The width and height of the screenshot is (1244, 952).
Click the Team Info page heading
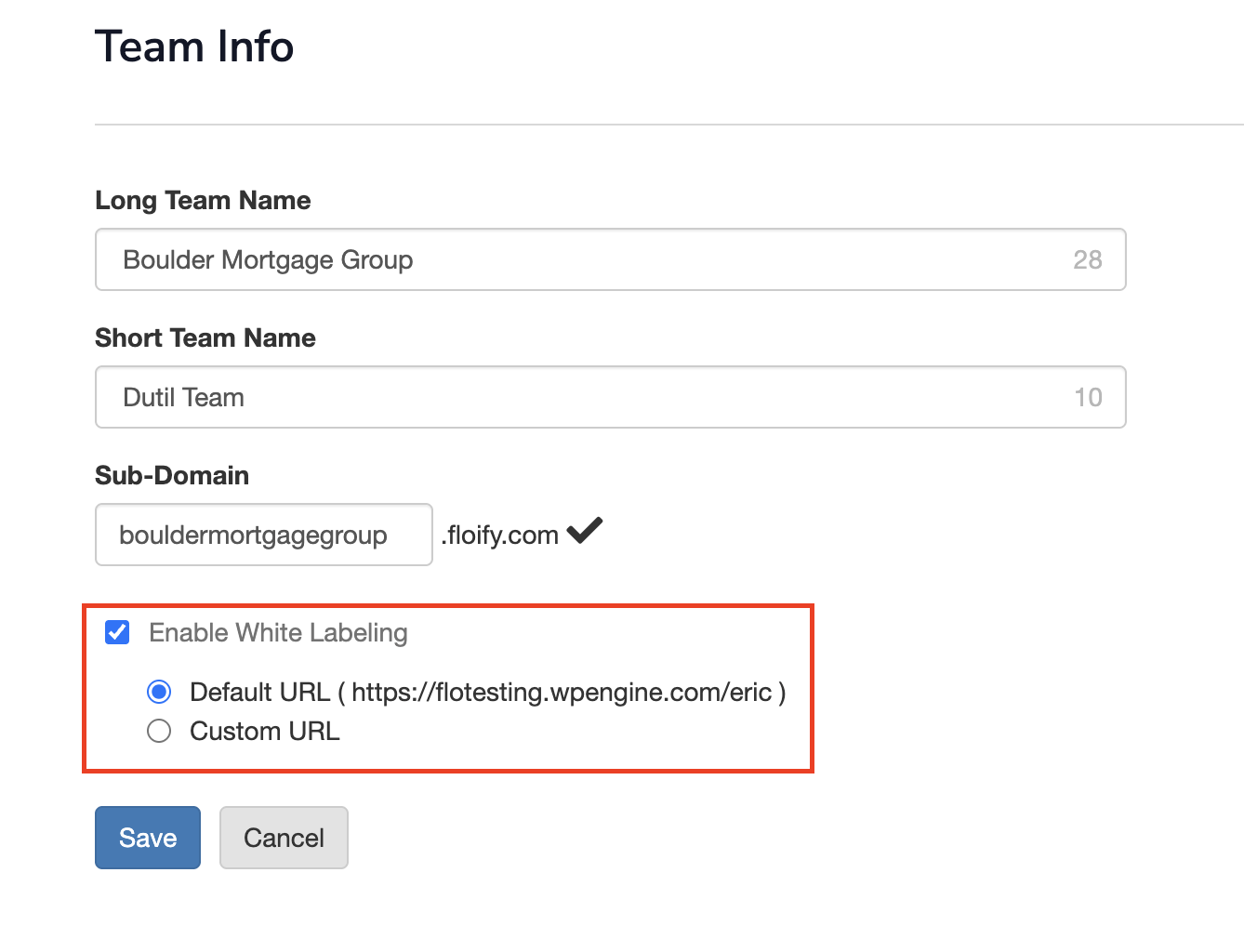click(194, 46)
